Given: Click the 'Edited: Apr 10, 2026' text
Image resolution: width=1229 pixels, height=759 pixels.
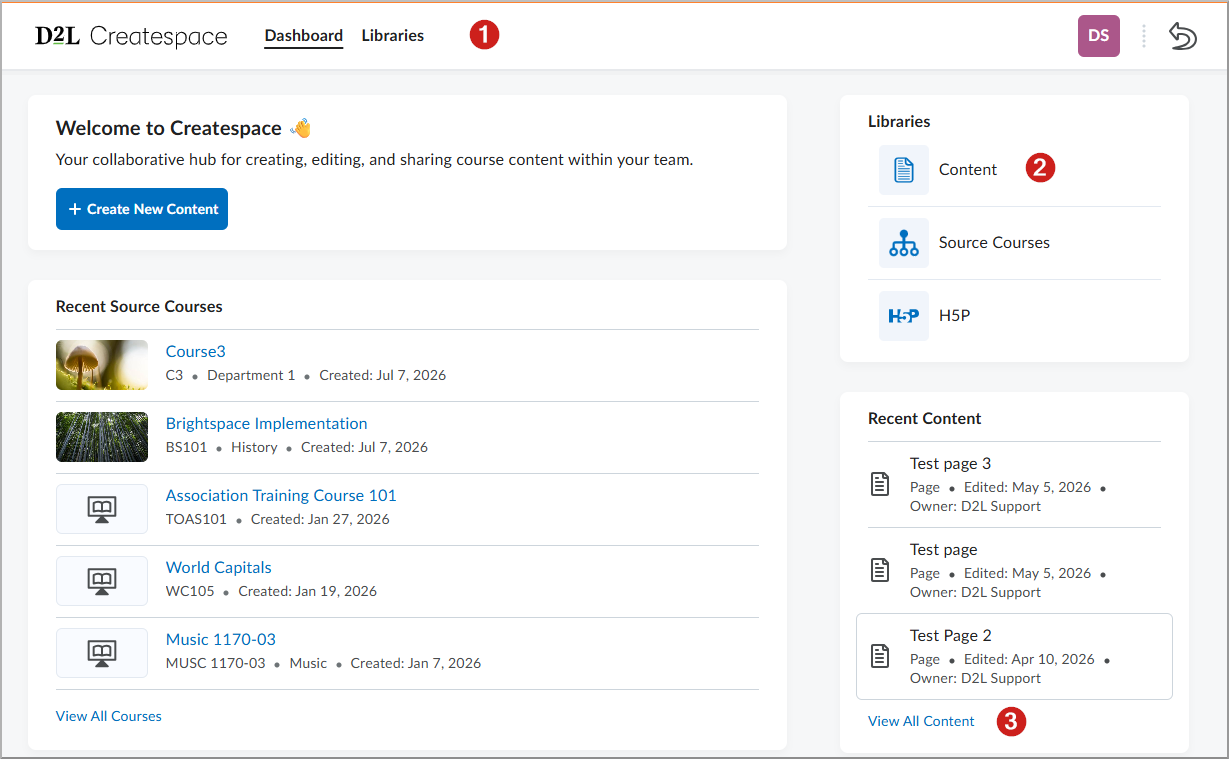Looking at the screenshot, I should [1029, 660].
